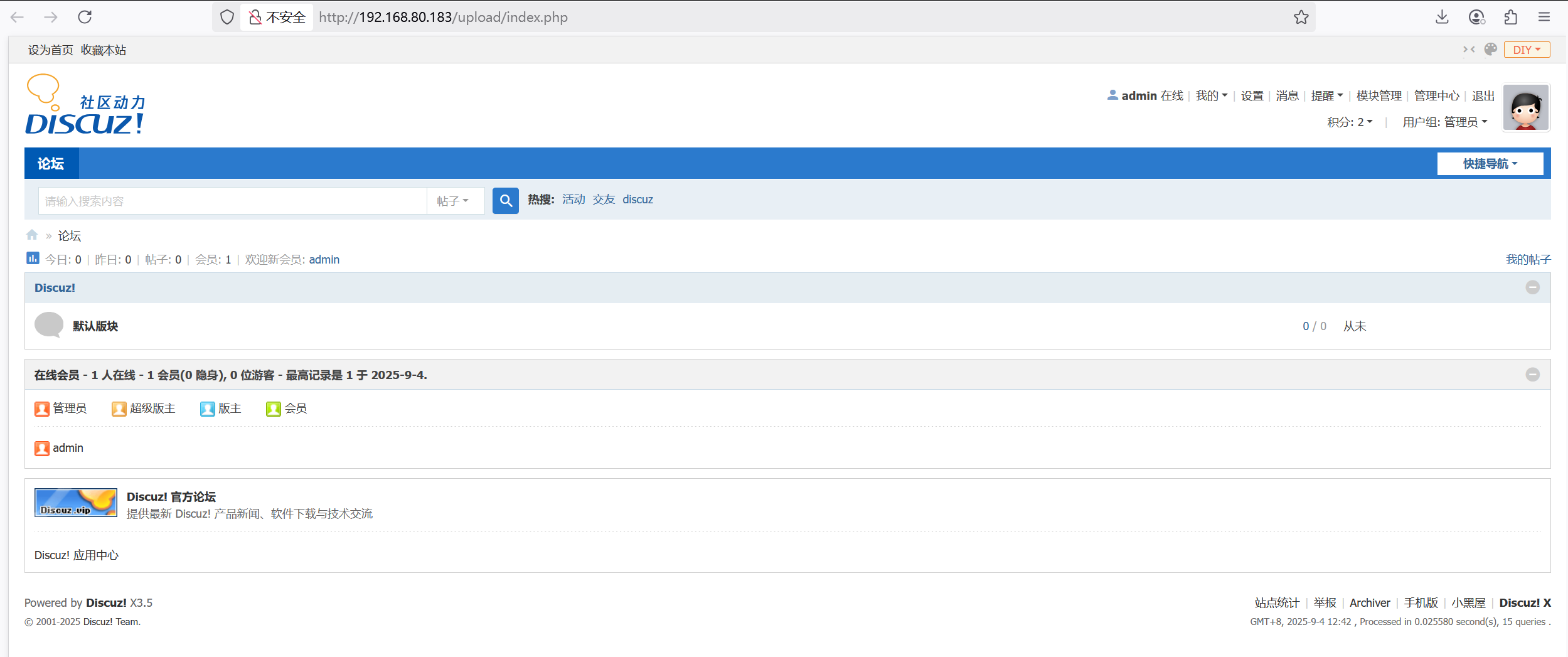Viewport: 1568px width, 657px height.
Task: Click the admin username in header
Action: pos(1139,95)
